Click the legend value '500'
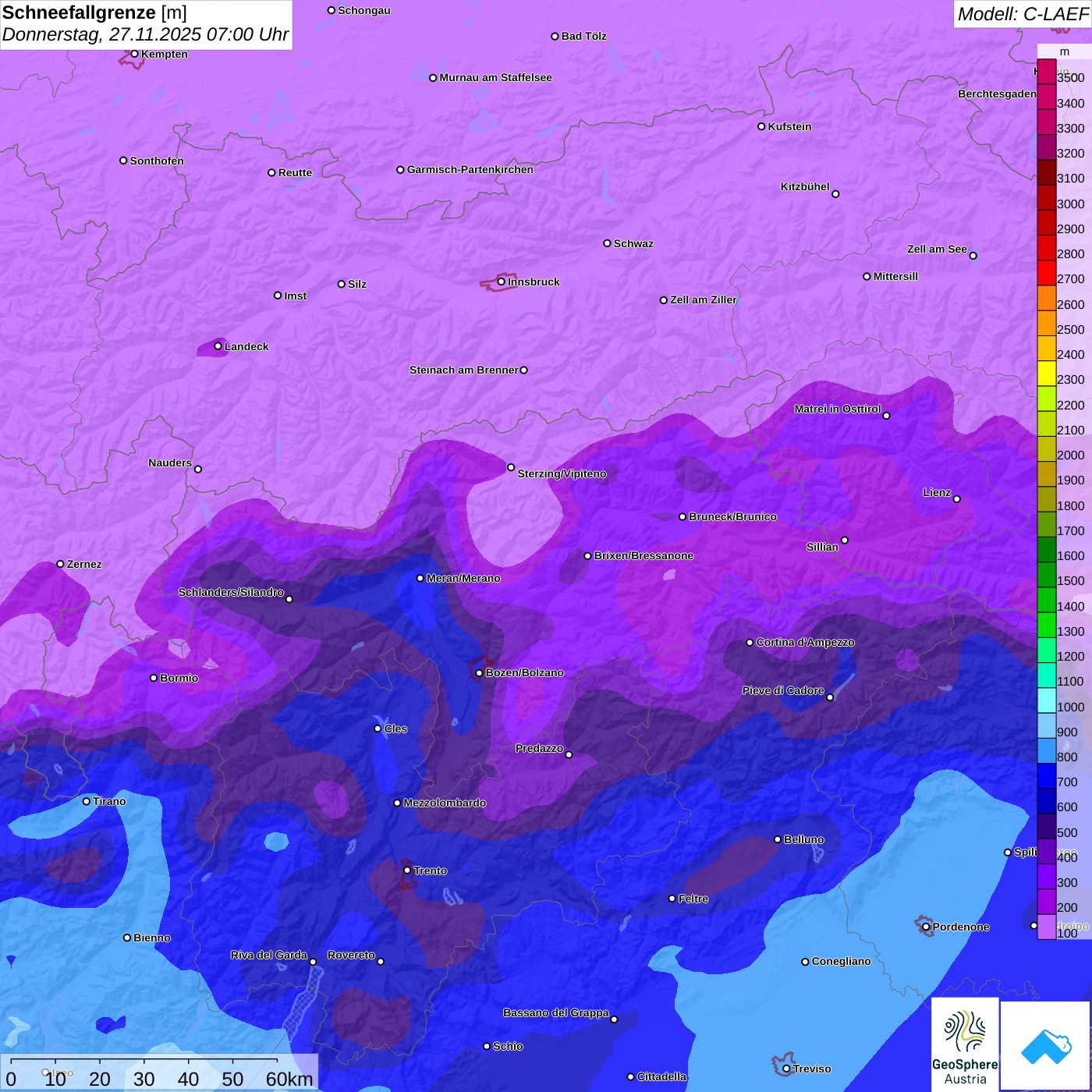 [x=1067, y=833]
